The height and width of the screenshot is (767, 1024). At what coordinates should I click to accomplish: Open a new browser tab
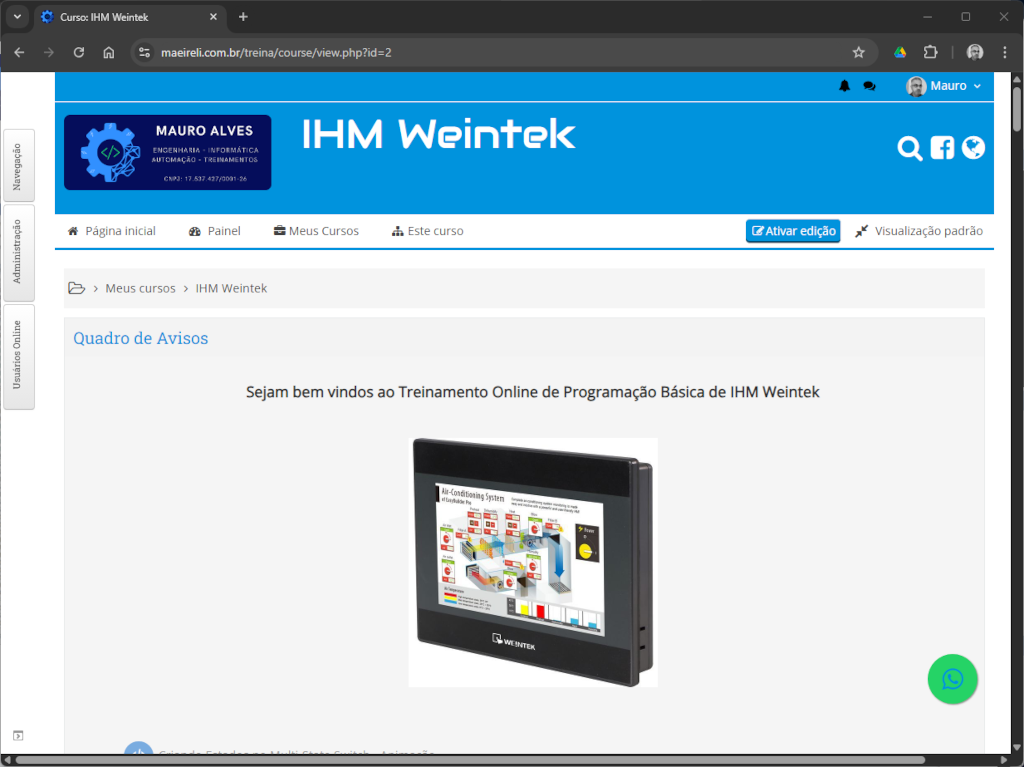(x=244, y=17)
